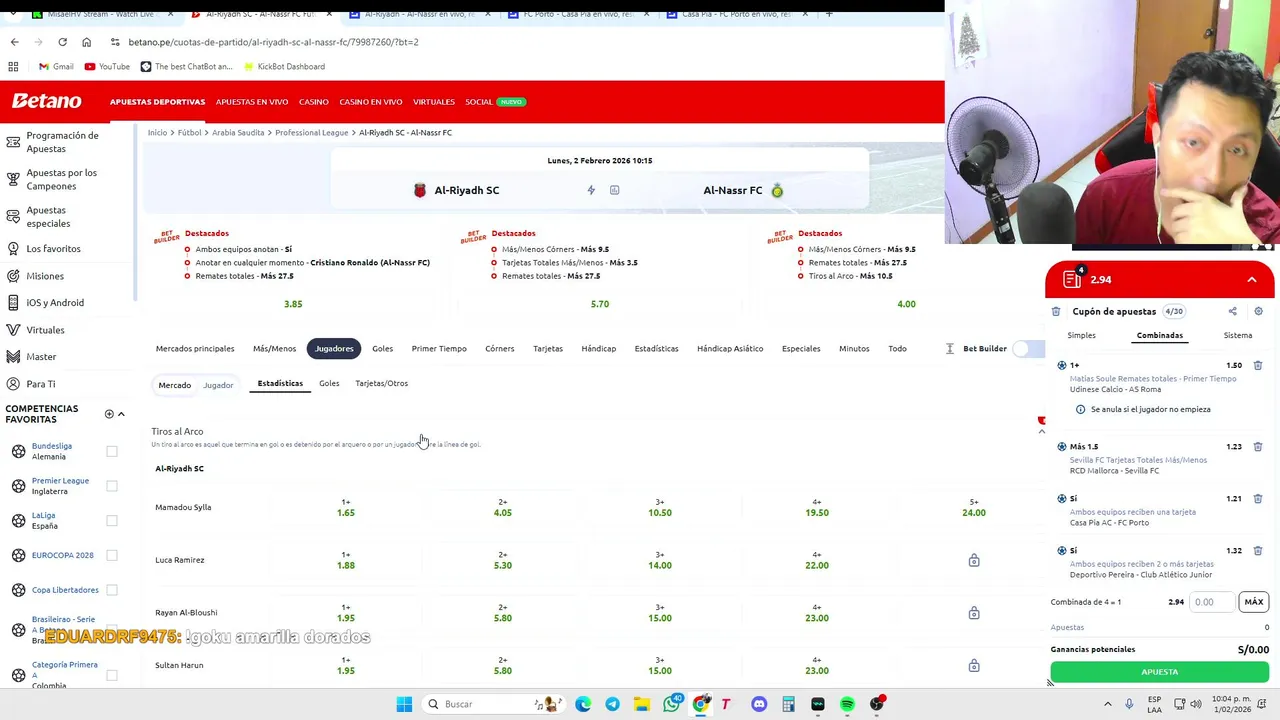Delete the Deportivo Pereira bet
This screenshot has width=1280, height=720.
click(x=1258, y=551)
